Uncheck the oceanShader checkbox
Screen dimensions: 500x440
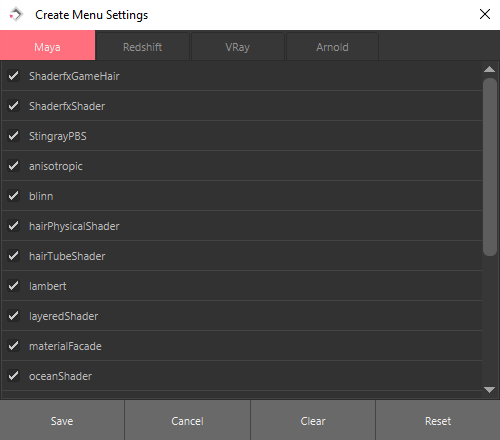click(14, 376)
